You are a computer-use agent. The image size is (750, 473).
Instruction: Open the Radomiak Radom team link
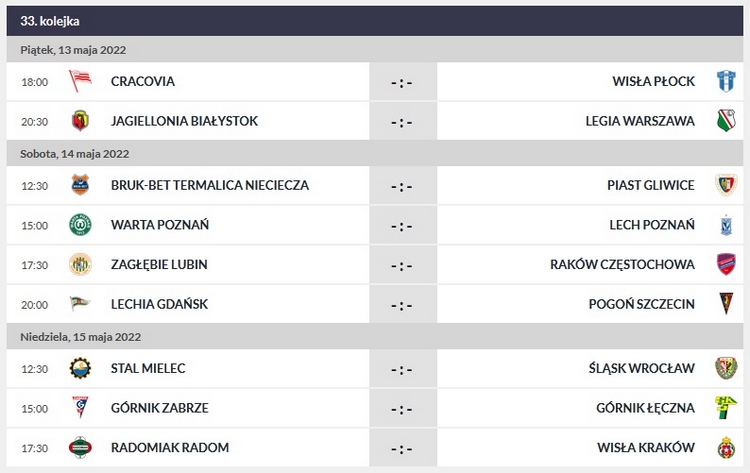[x=170, y=448]
